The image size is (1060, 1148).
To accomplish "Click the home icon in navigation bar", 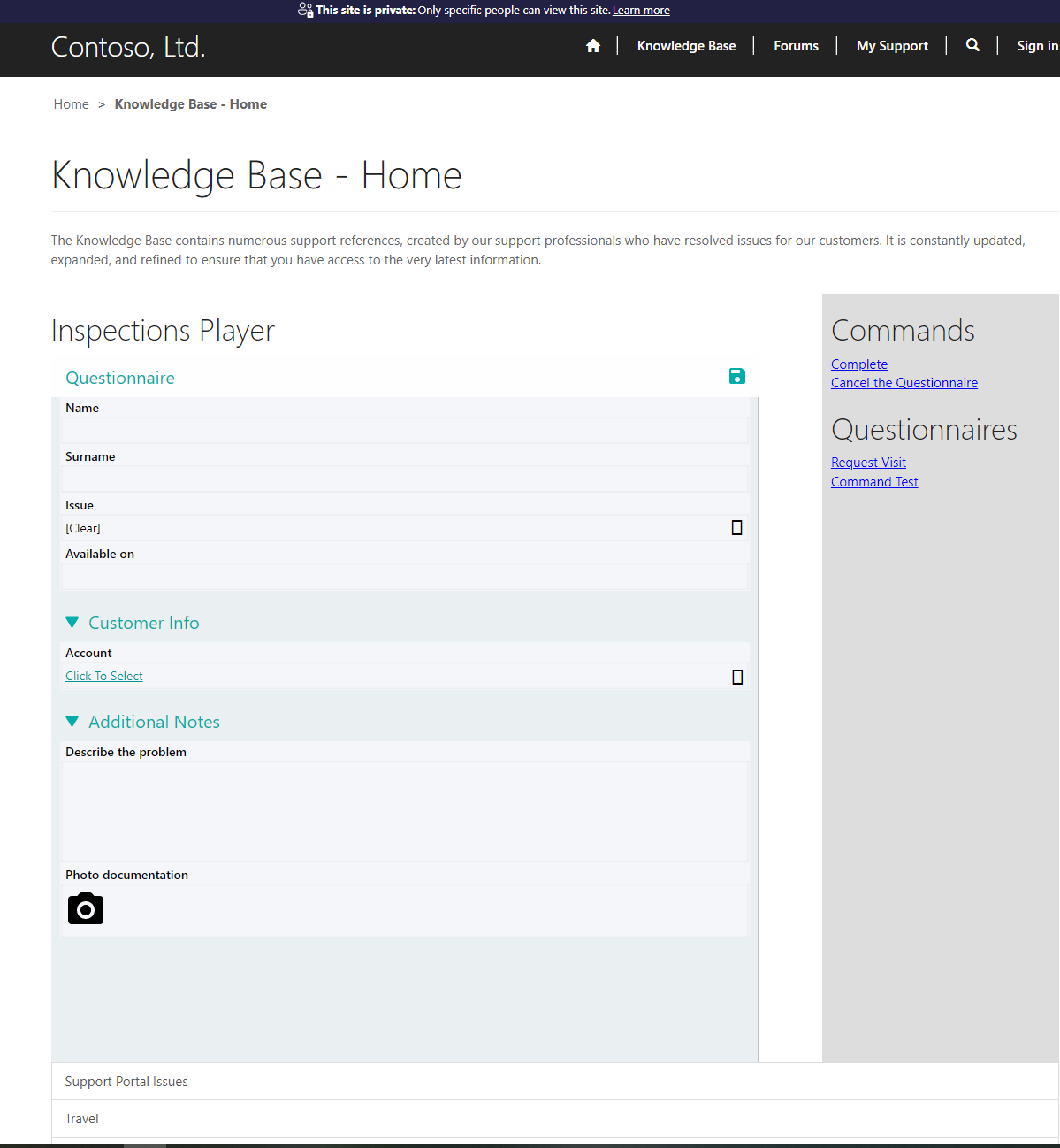I will (x=593, y=46).
